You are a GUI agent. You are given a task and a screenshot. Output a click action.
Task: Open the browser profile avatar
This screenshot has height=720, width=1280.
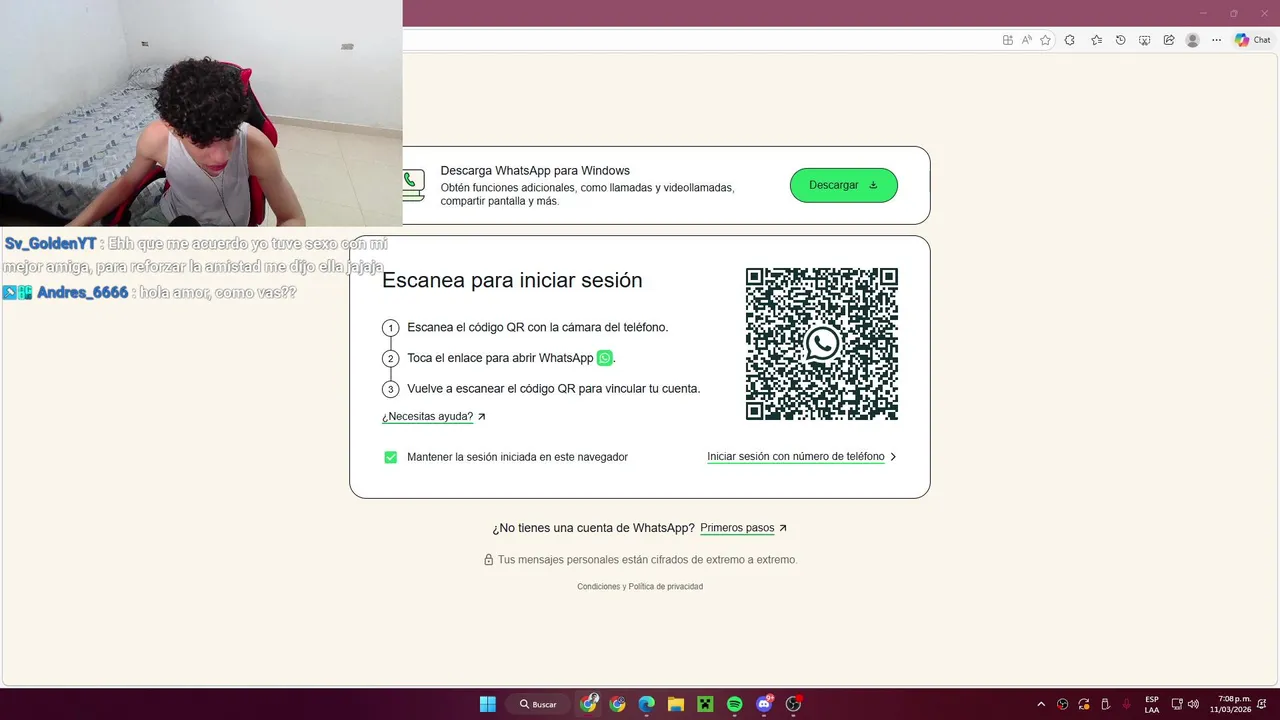pos(1192,40)
